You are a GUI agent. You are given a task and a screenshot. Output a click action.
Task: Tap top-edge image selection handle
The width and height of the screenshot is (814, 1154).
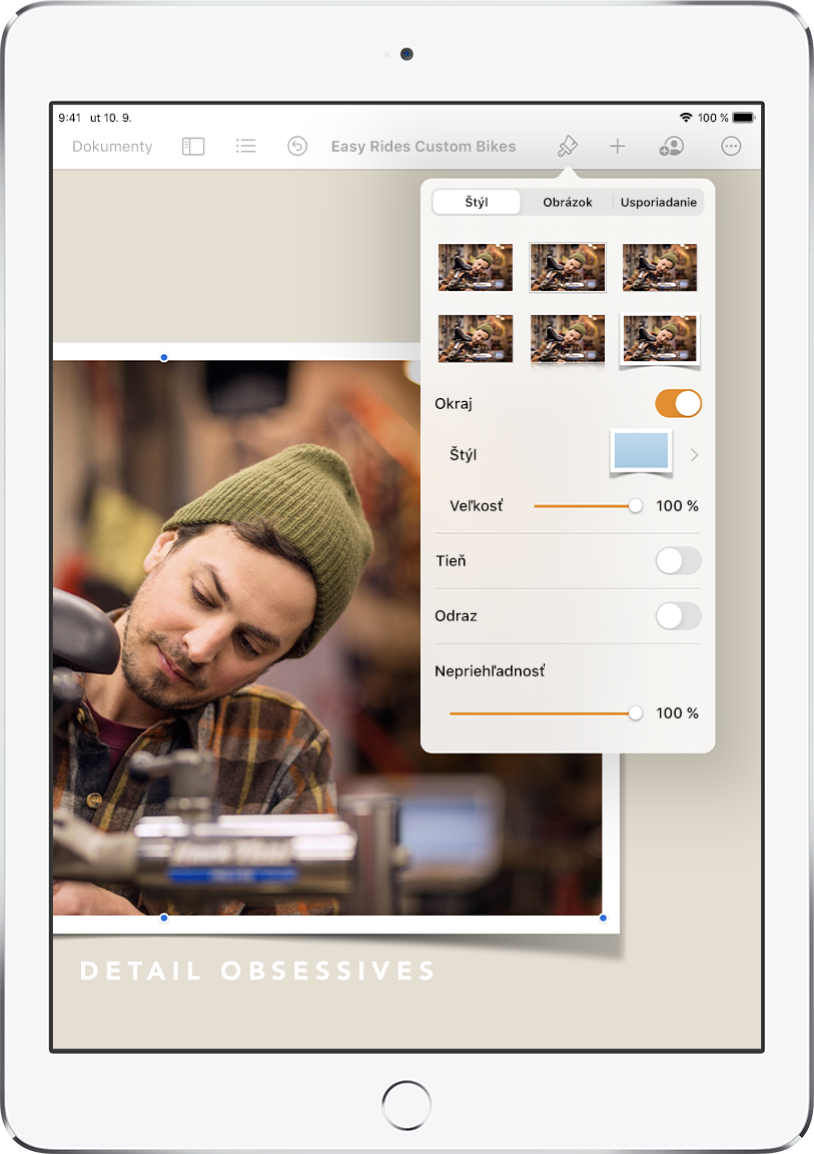coord(164,358)
